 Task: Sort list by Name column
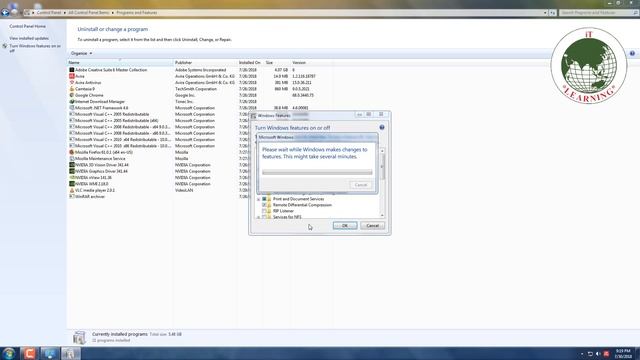pyautogui.click(x=120, y=63)
